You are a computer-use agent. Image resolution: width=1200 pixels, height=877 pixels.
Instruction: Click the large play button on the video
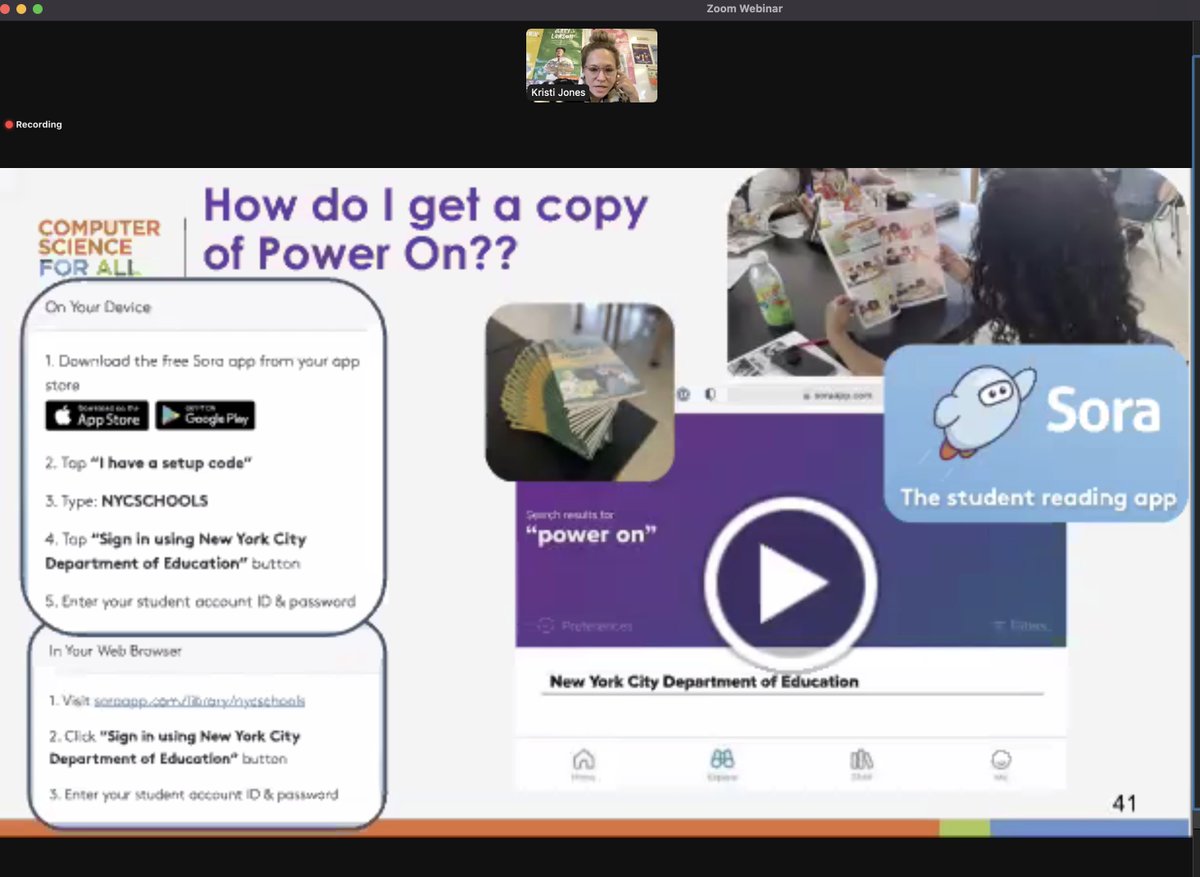pos(791,583)
